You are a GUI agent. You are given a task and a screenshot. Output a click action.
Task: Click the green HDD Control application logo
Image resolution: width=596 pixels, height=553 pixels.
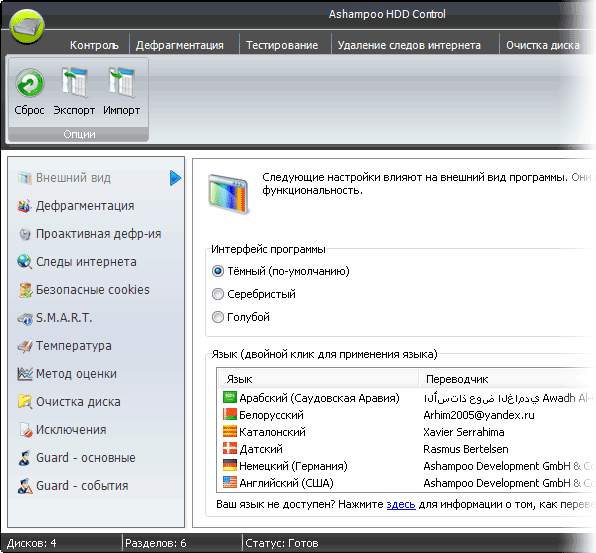coord(27,27)
